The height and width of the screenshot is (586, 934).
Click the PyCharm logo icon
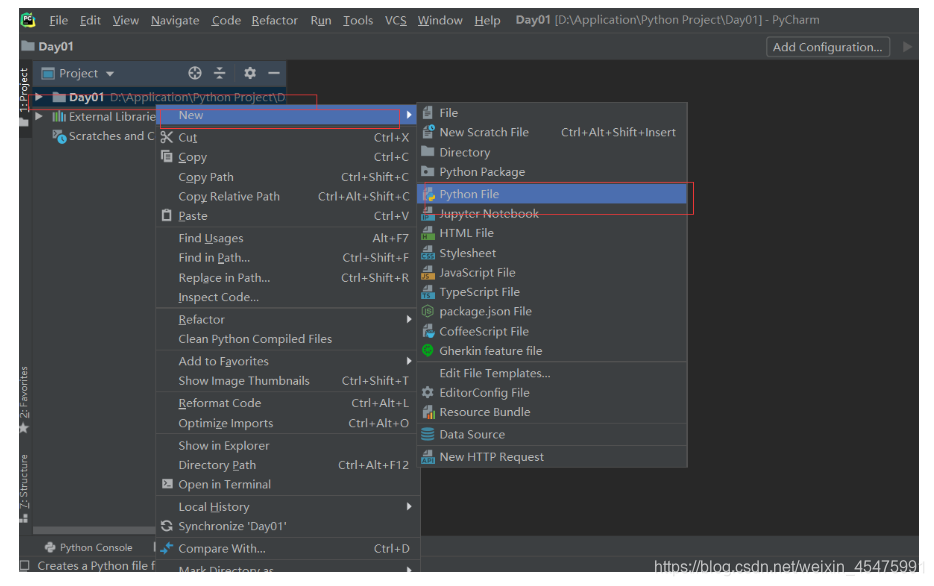(x=28, y=20)
